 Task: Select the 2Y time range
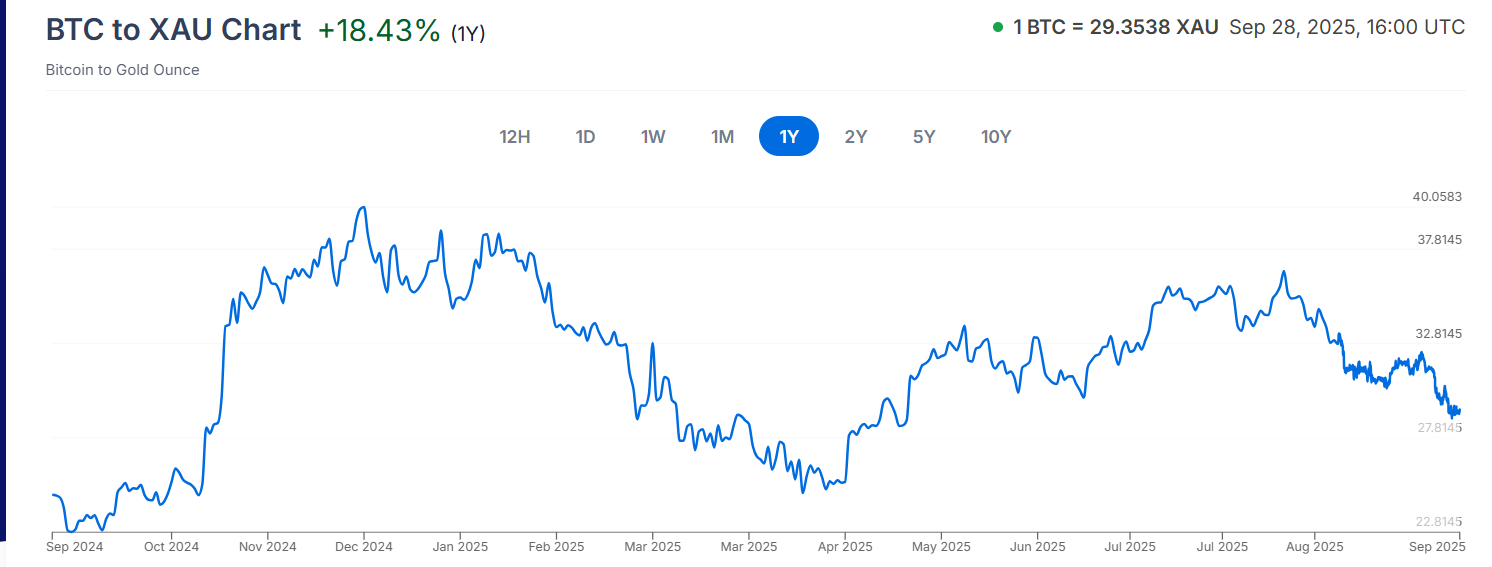click(855, 137)
